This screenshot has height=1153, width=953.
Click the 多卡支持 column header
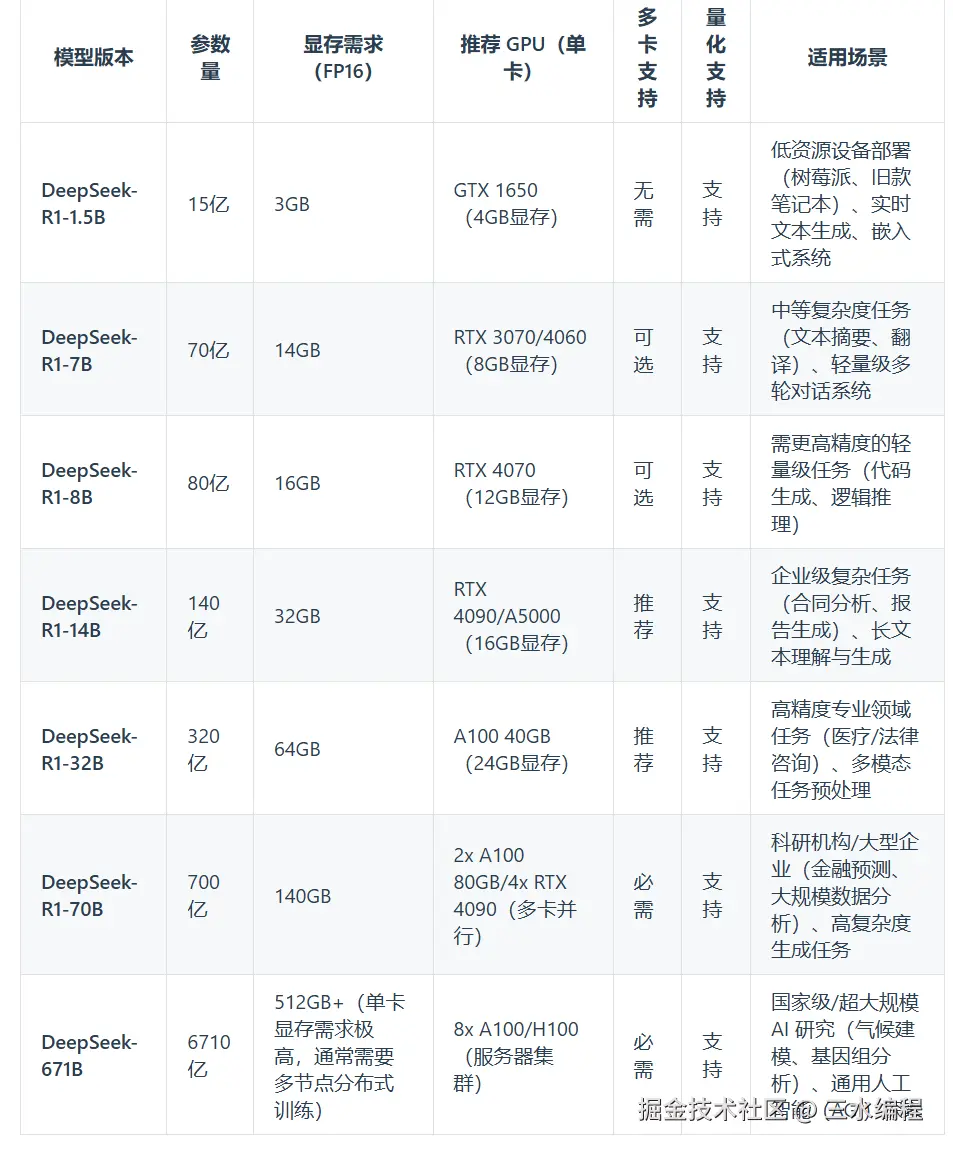[647, 57]
